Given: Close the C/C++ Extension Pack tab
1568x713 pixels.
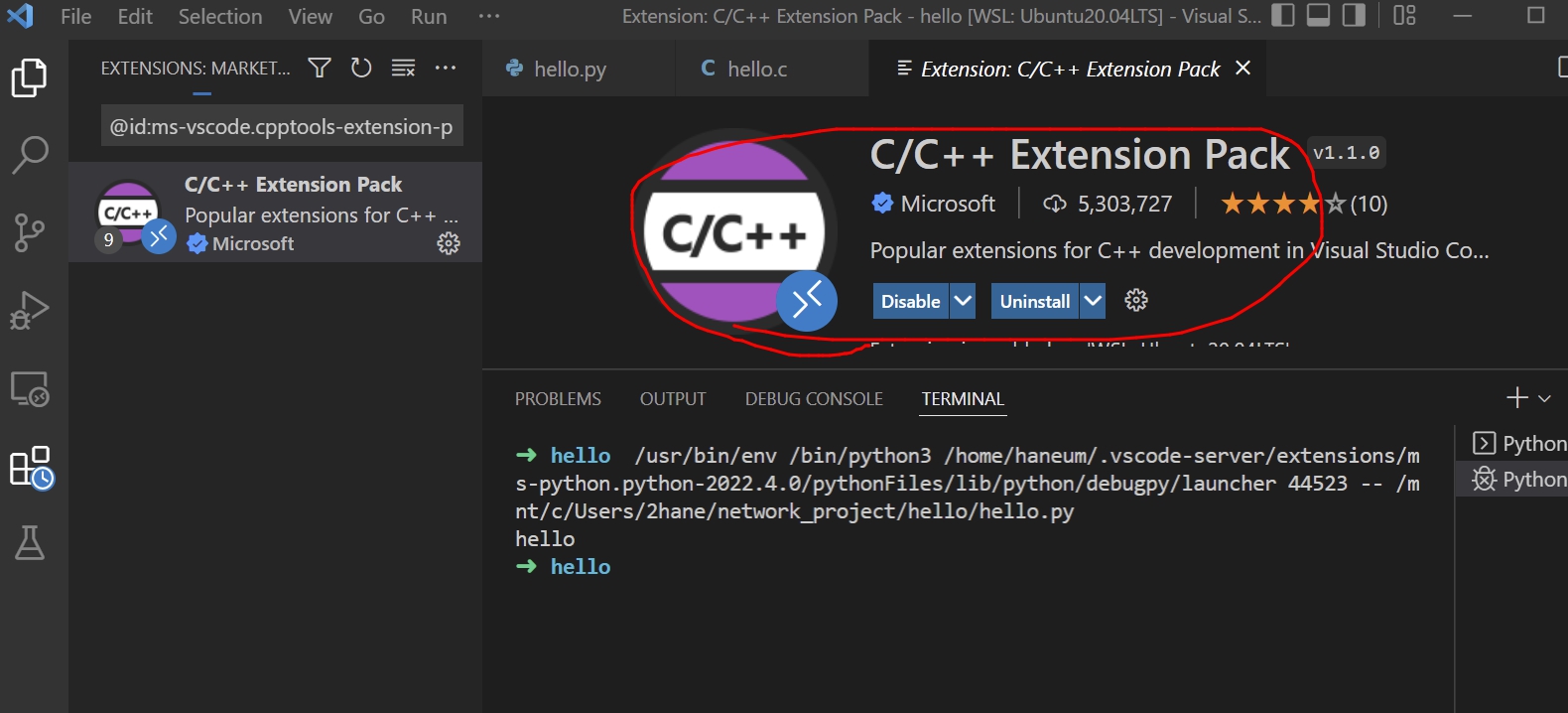Looking at the screenshot, I should [1242, 68].
